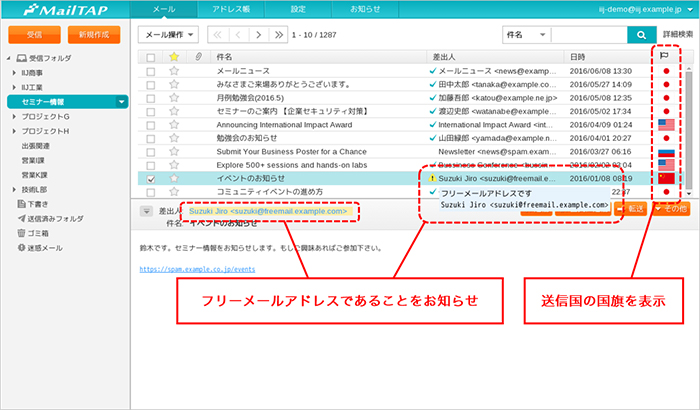Uncheck the イベントのお知らせ message checkbox
Image resolution: width=700 pixels, height=410 pixels.
click(x=151, y=178)
